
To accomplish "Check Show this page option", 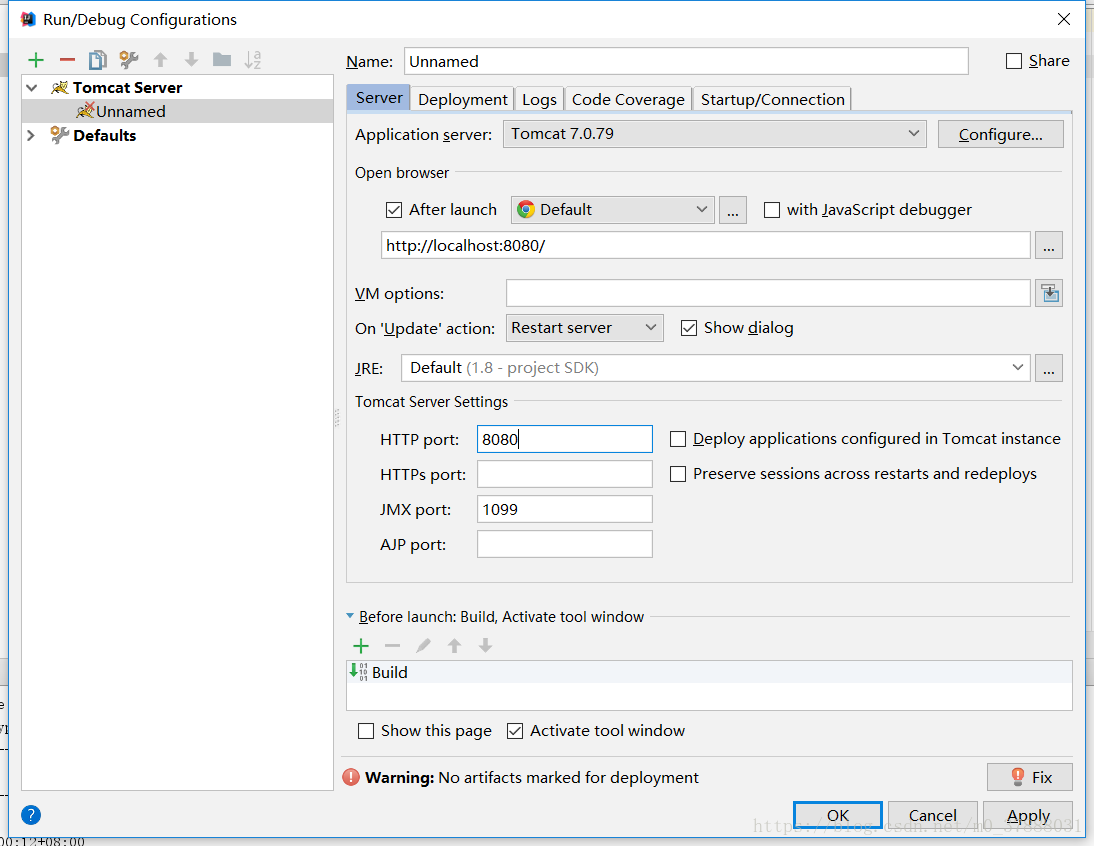I will pyautogui.click(x=366, y=731).
